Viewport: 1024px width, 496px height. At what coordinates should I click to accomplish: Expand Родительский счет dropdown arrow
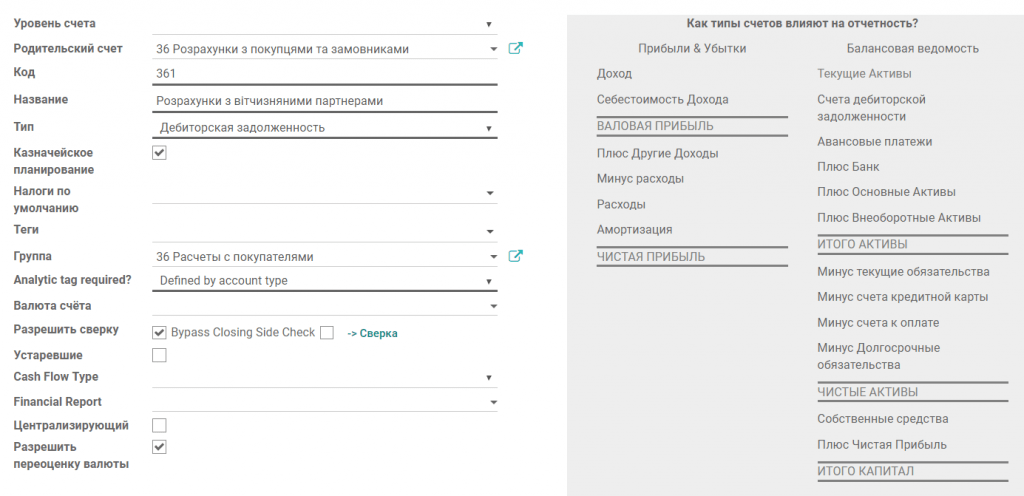[493, 49]
